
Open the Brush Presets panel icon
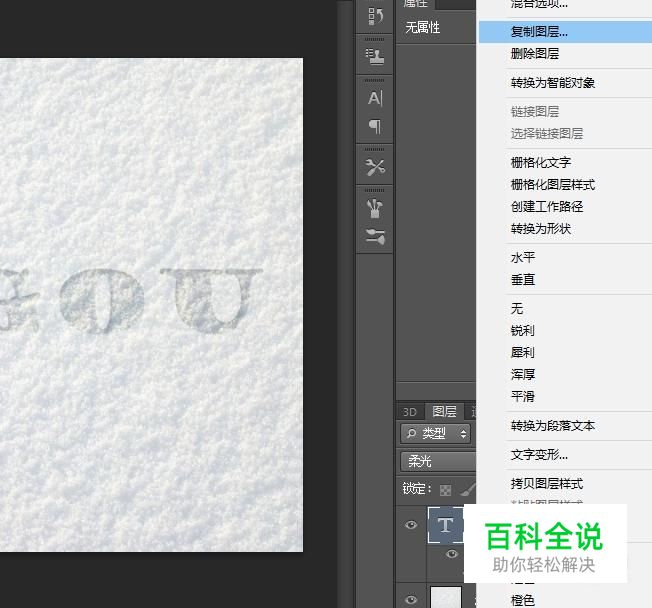click(375, 236)
